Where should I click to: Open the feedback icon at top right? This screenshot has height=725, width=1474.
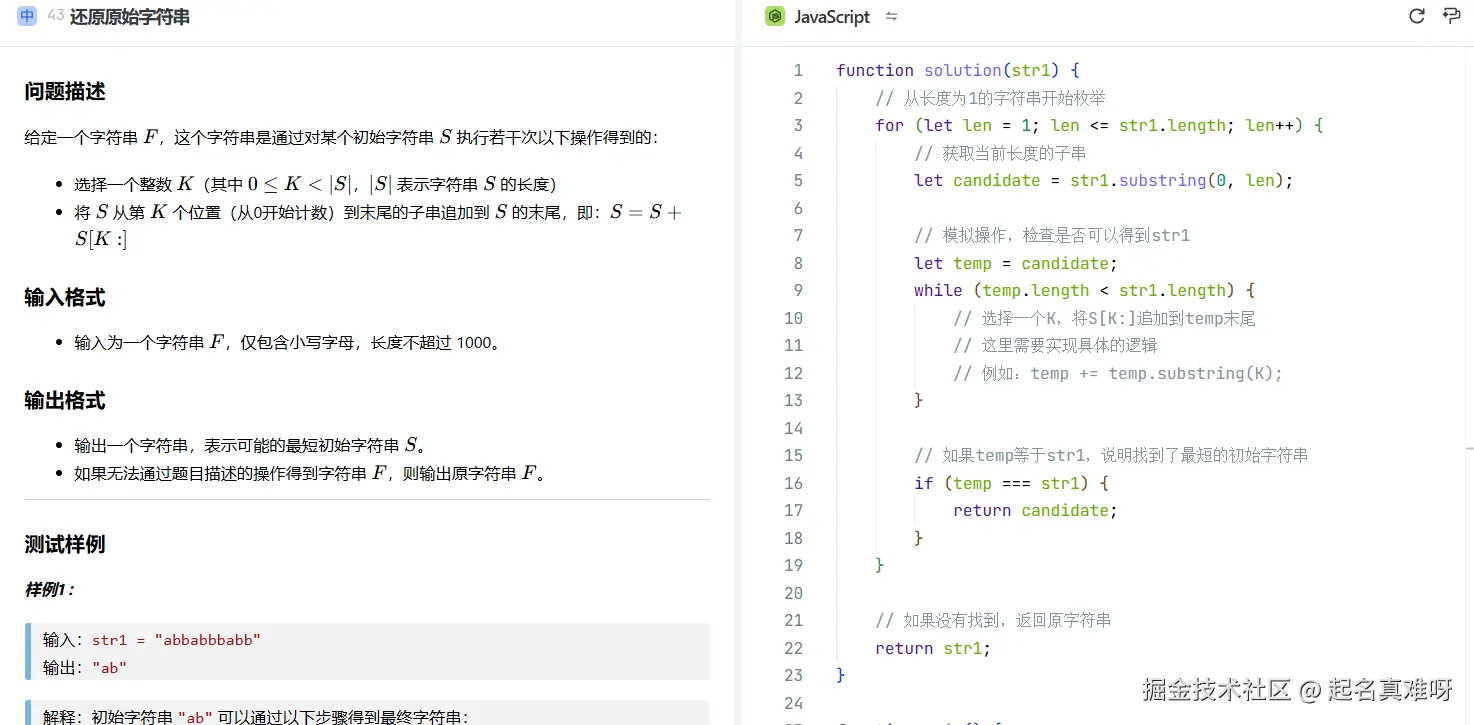pyautogui.click(x=1450, y=16)
